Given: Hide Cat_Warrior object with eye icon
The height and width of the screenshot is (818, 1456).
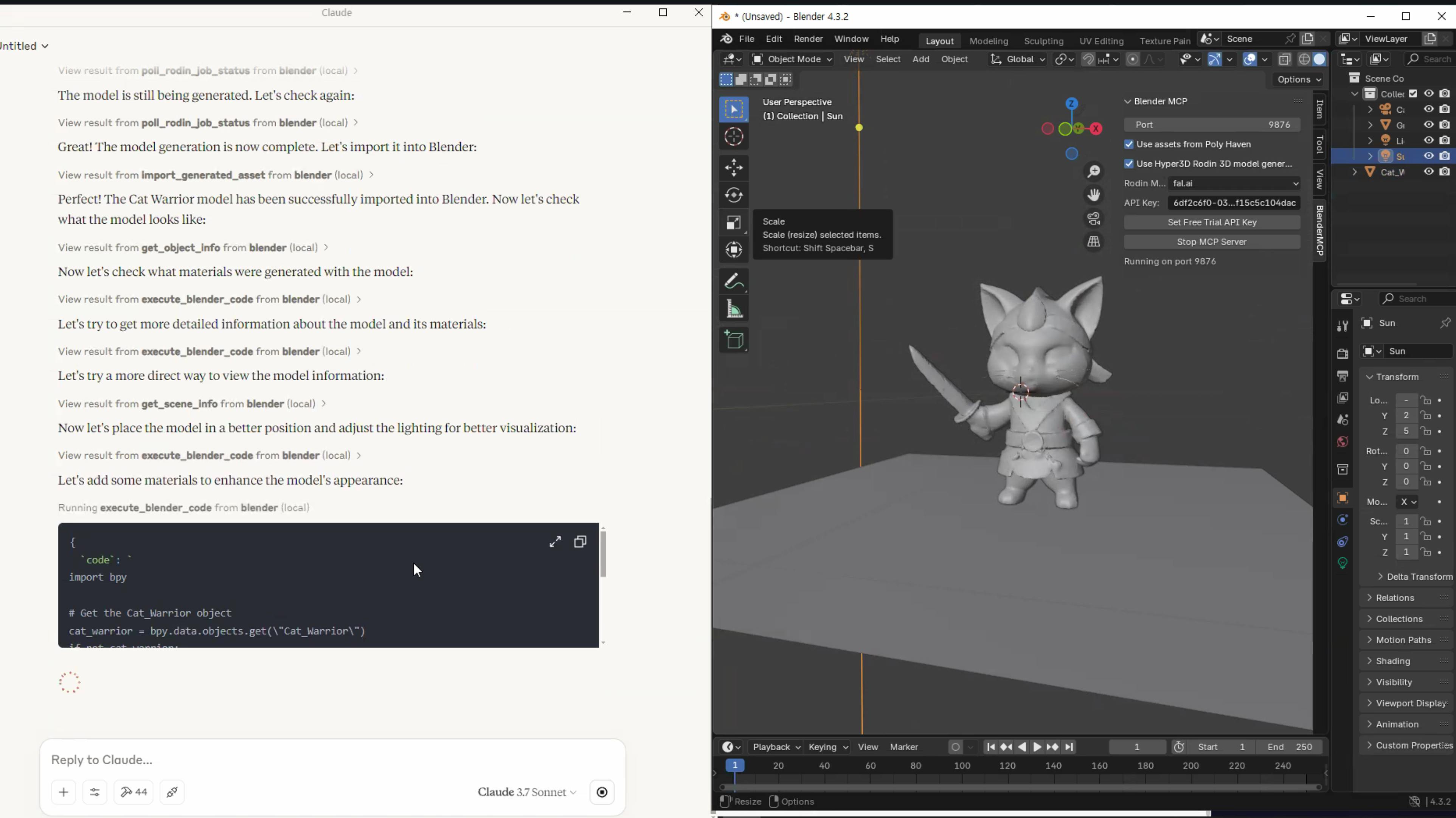Looking at the screenshot, I should (1428, 172).
